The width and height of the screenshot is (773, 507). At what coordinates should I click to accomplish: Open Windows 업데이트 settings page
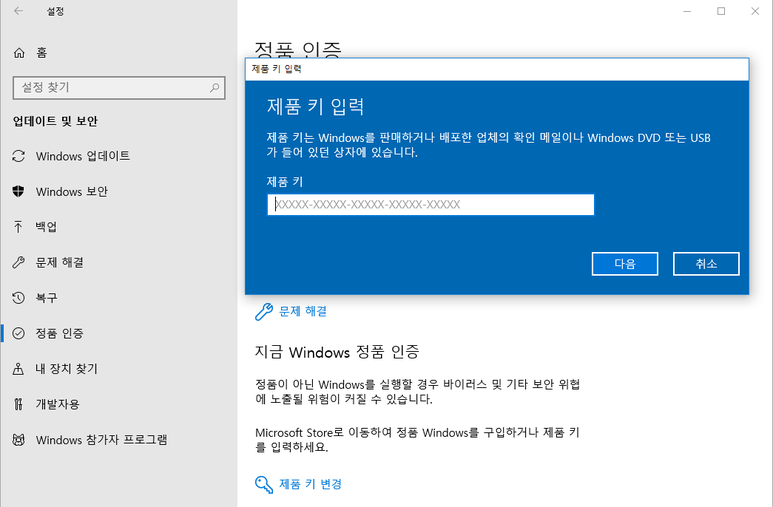(x=83, y=156)
